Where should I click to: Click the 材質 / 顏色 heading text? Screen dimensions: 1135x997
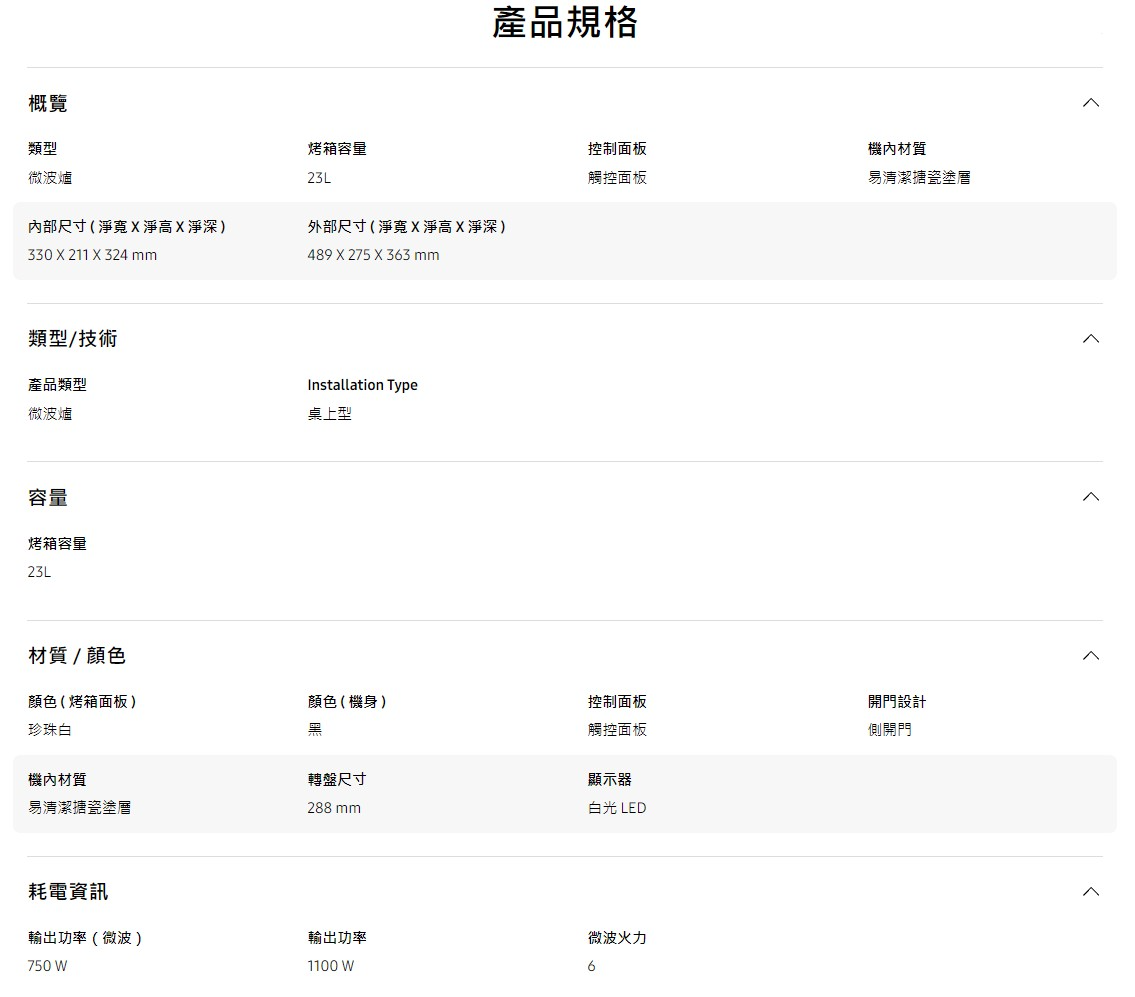click(x=77, y=656)
